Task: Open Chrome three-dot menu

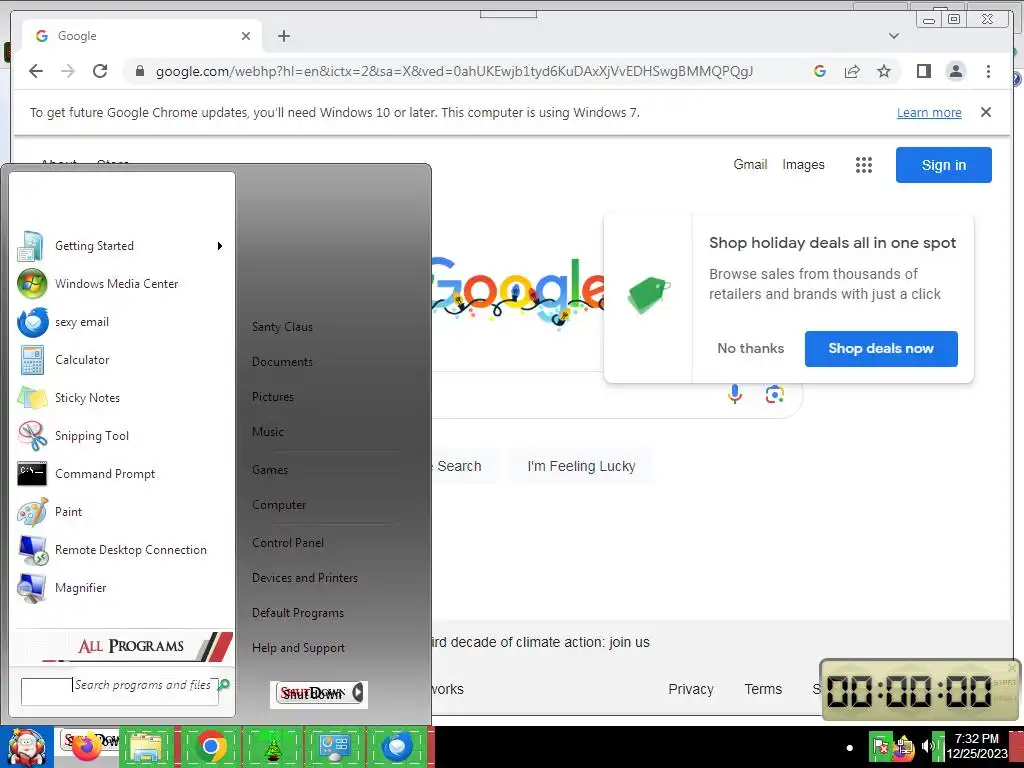Action: pyautogui.click(x=988, y=71)
